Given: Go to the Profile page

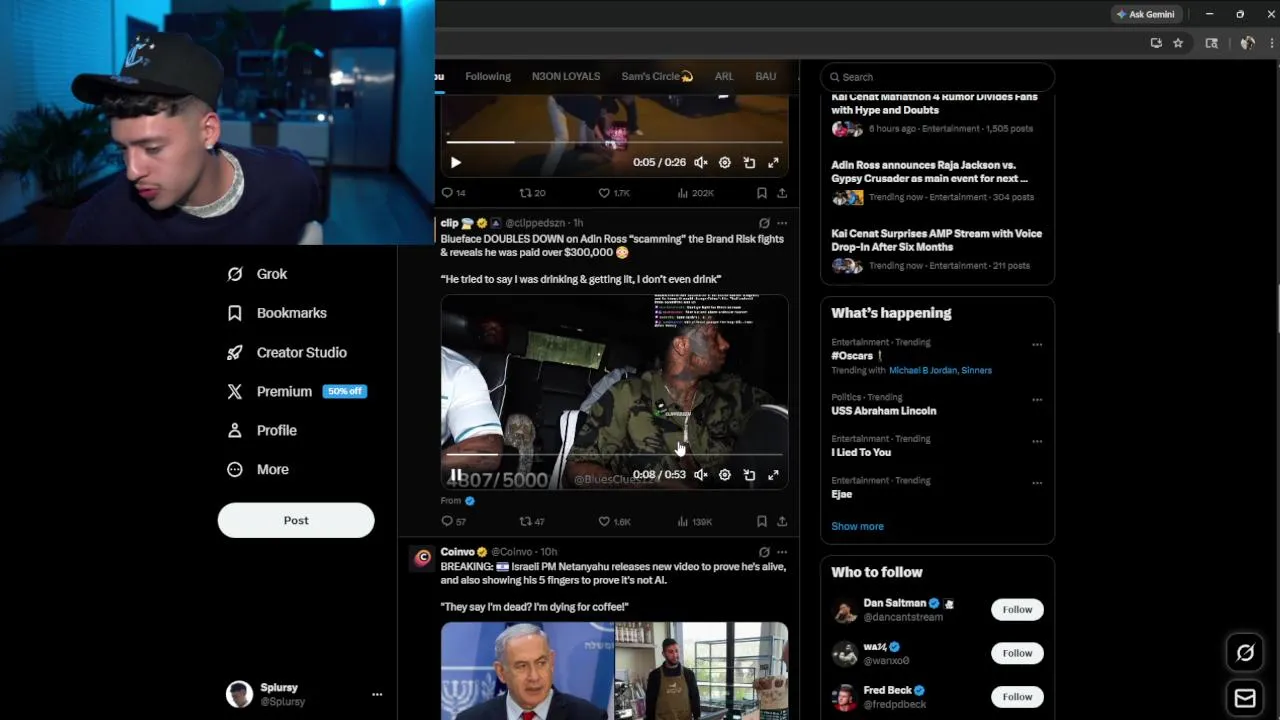Looking at the screenshot, I should point(262,430).
